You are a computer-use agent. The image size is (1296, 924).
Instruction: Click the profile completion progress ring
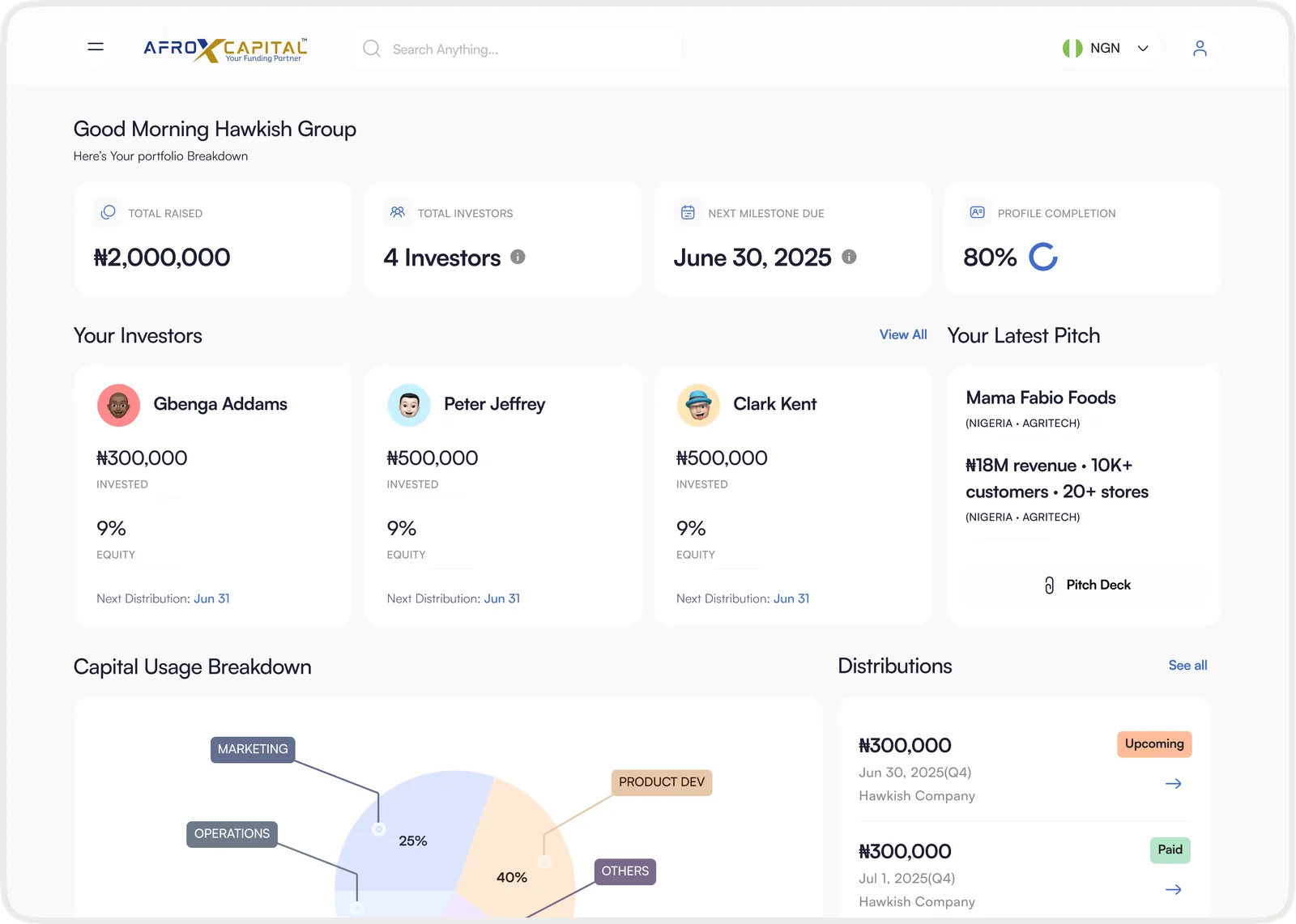pos(1043,257)
